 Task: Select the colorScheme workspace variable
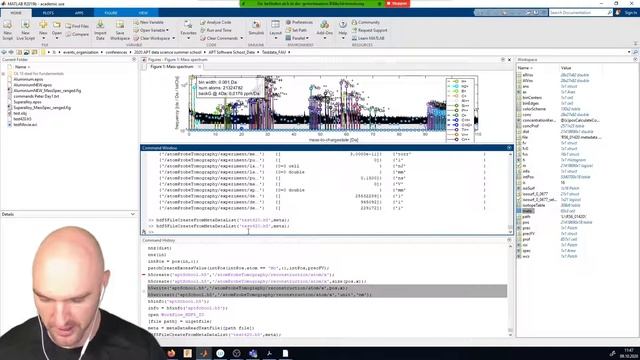pyautogui.click(x=534, y=109)
